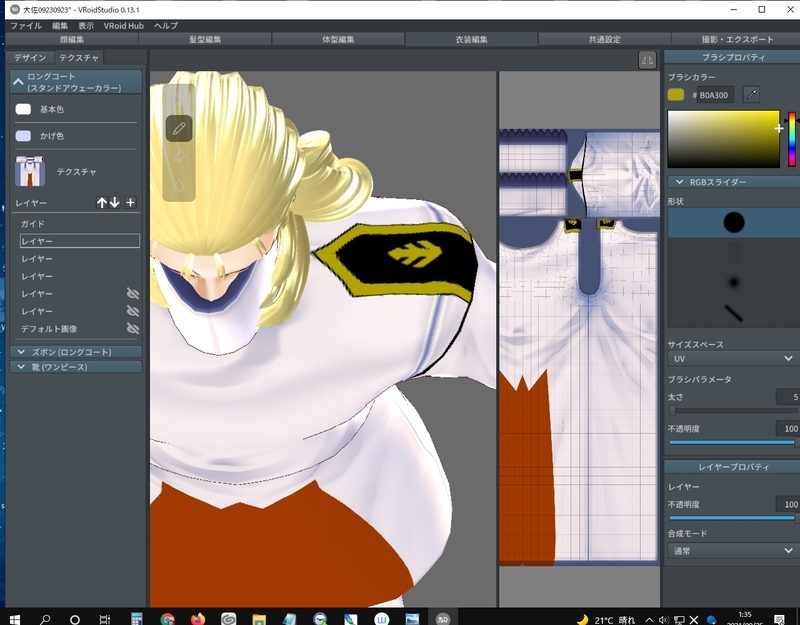Open Firefox from the taskbar
This screenshot has height=625, width=800.
pos(198,619)
